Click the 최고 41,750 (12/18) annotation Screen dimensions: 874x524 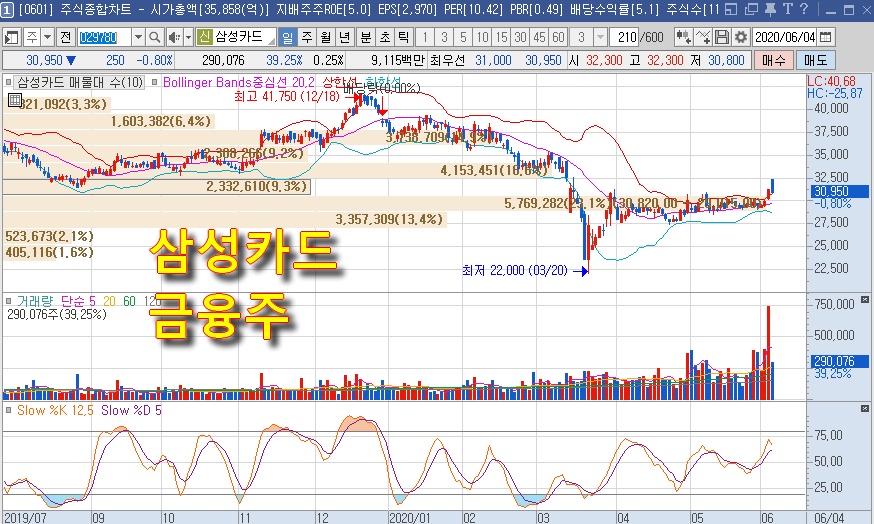click(x=287, y=96)
